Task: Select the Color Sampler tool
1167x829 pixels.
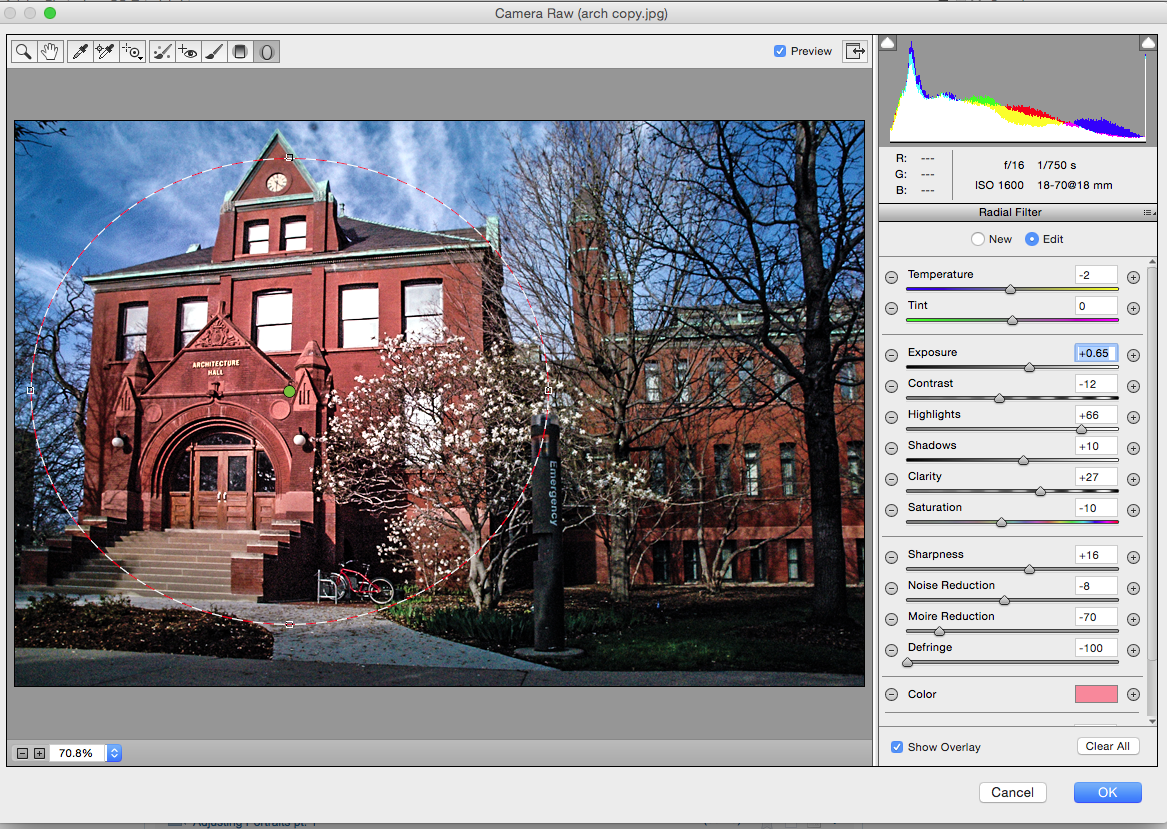Action: [x=106, y=51]
